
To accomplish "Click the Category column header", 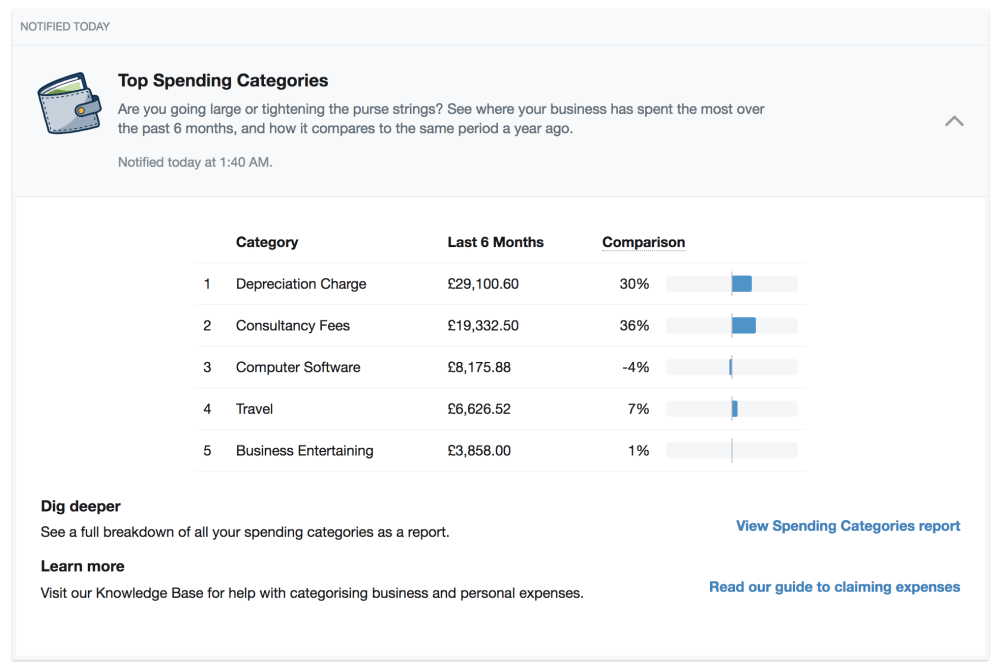I will click(267, 242).
